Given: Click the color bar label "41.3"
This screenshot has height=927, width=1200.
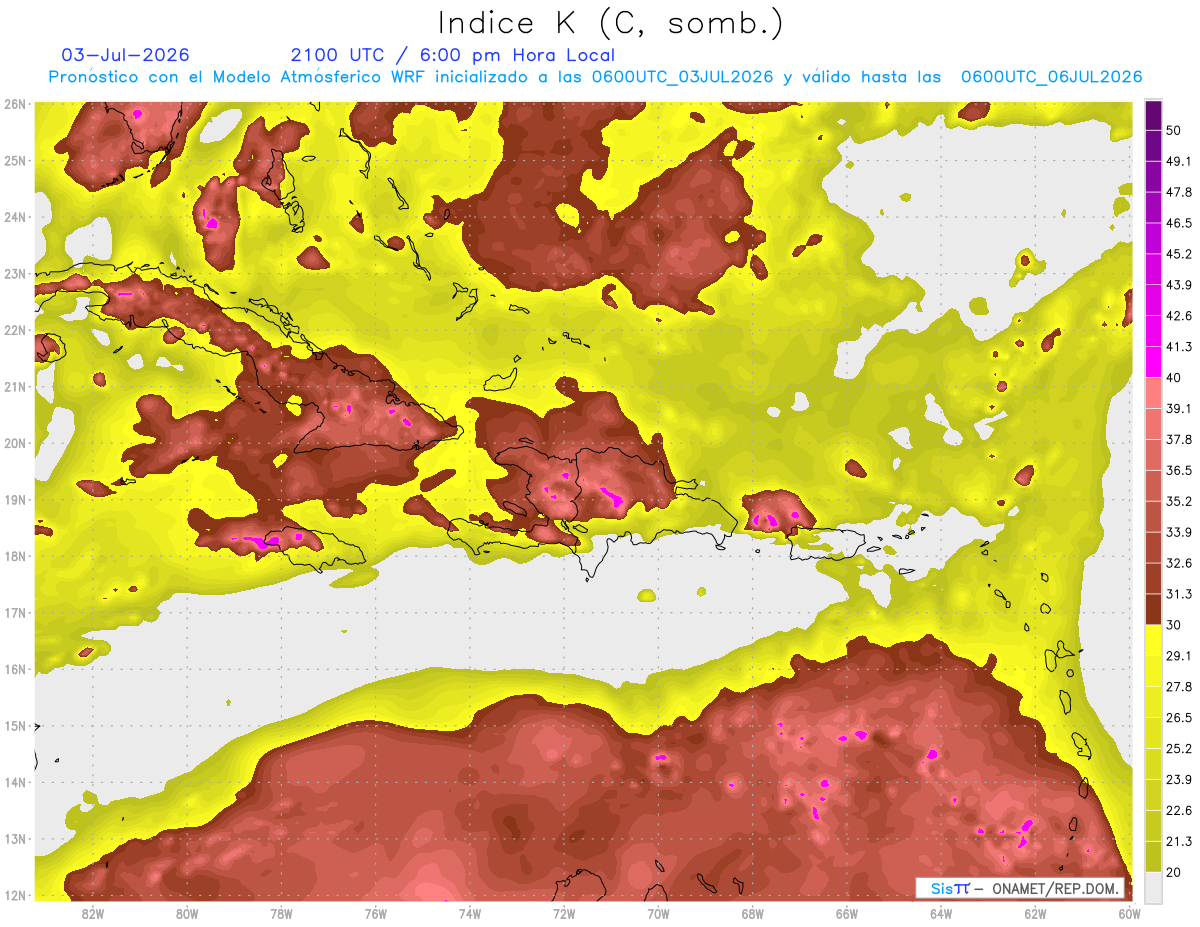Looking at the screenshot, I should [x=1179, y=347].
